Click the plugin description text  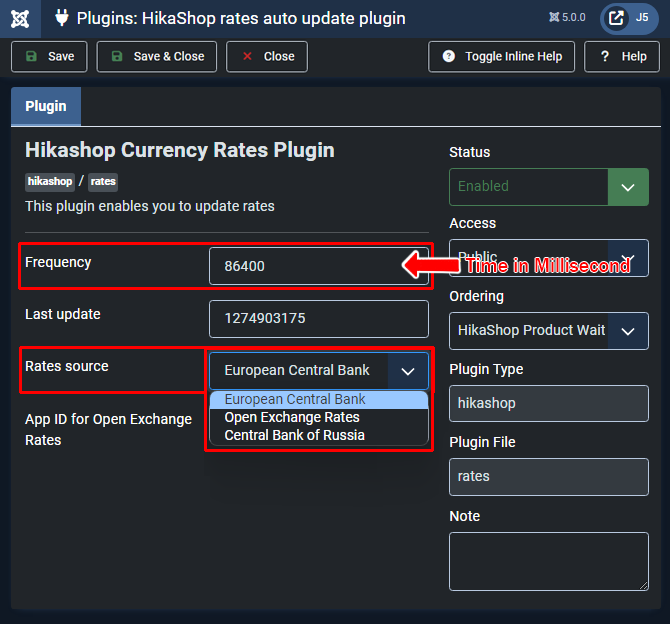(x=150, y=206)
